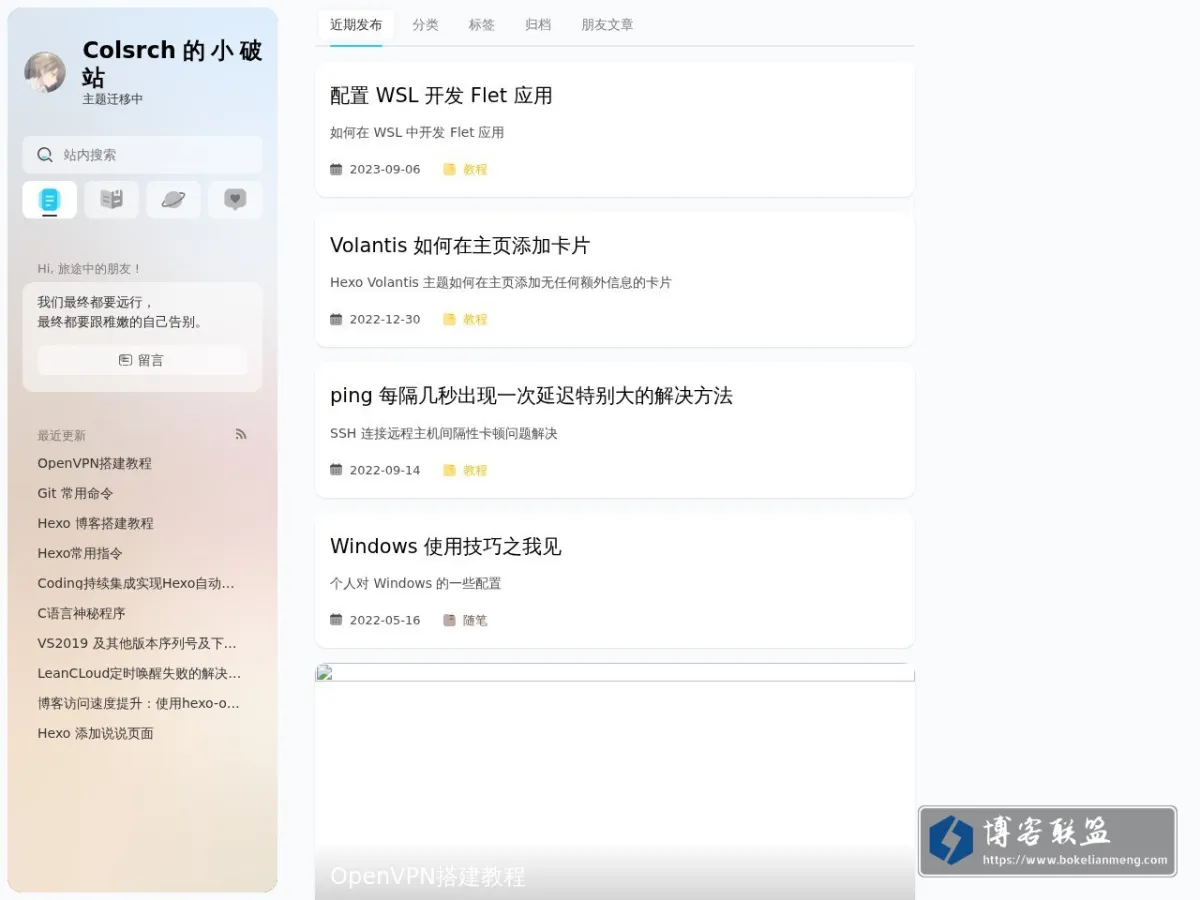The height and width of the screenshot is (900, 1200).
Task: Open the sidebar link Hexo常用指令
Action: [x=80, y=553]
